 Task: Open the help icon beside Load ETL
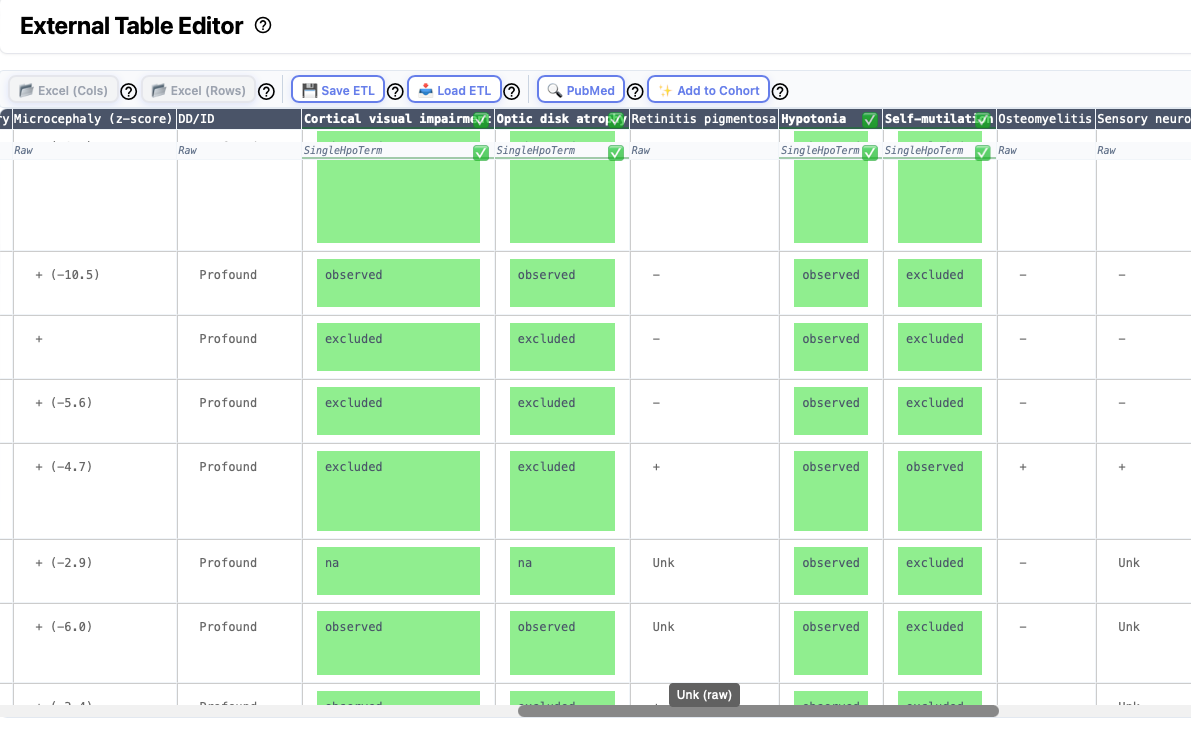[x=511, y=89]
